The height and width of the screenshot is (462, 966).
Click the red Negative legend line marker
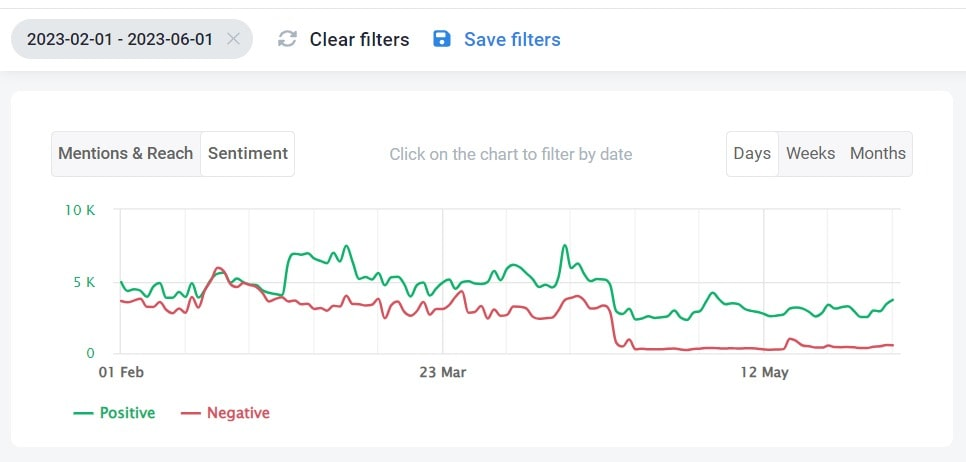click(x=190, y=413)
